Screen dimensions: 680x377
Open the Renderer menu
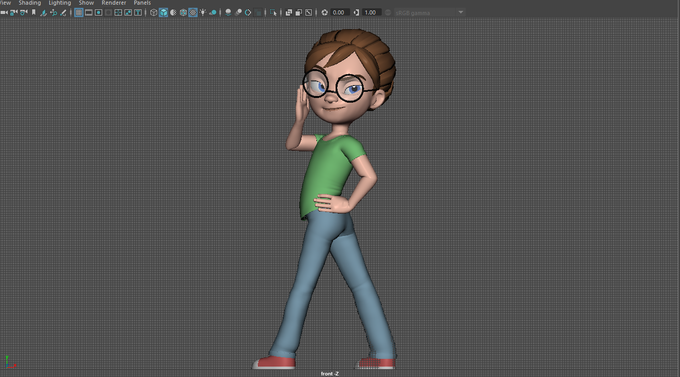[x=114, y=3]
